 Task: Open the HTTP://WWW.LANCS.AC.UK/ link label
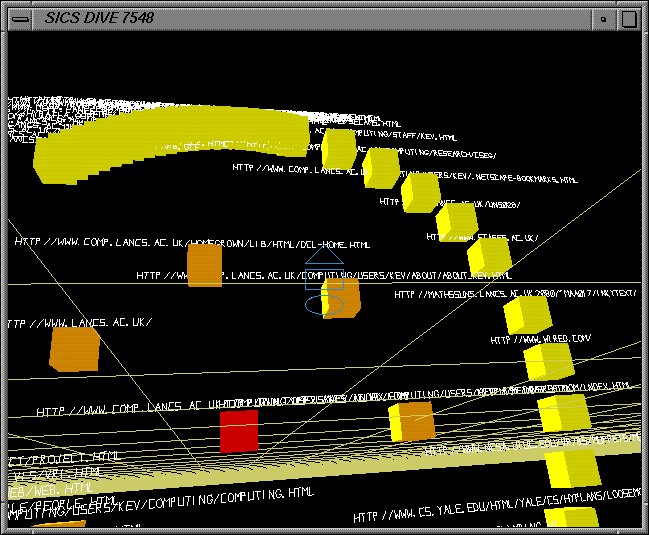point(80,322)
